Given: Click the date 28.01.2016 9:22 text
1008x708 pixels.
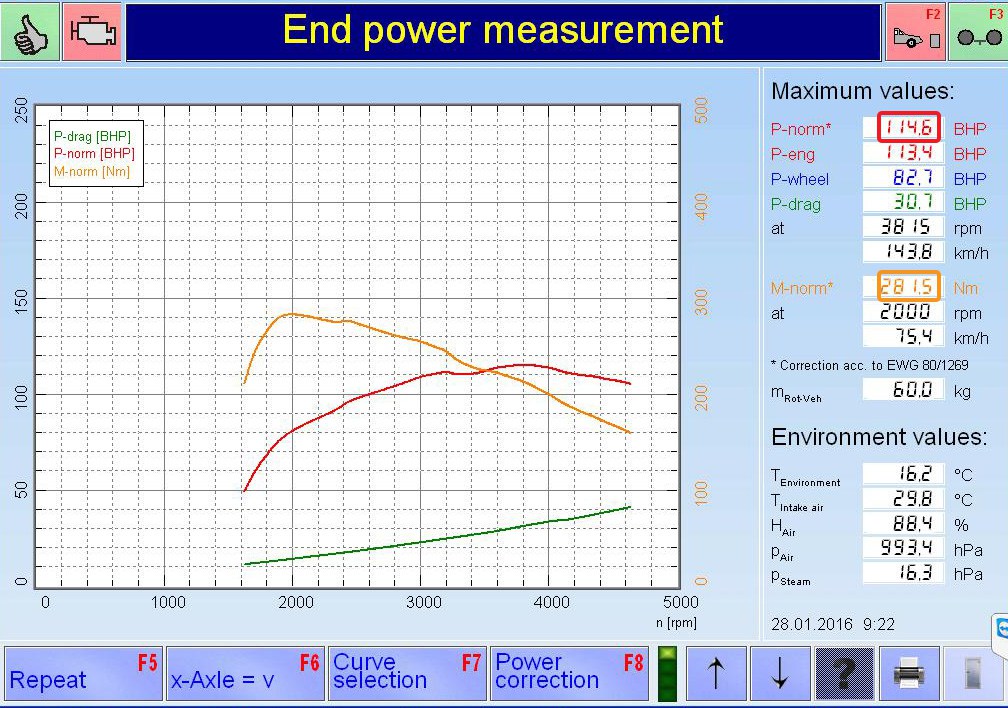Looking at the screenshot, I should click(x=832, y=624).
